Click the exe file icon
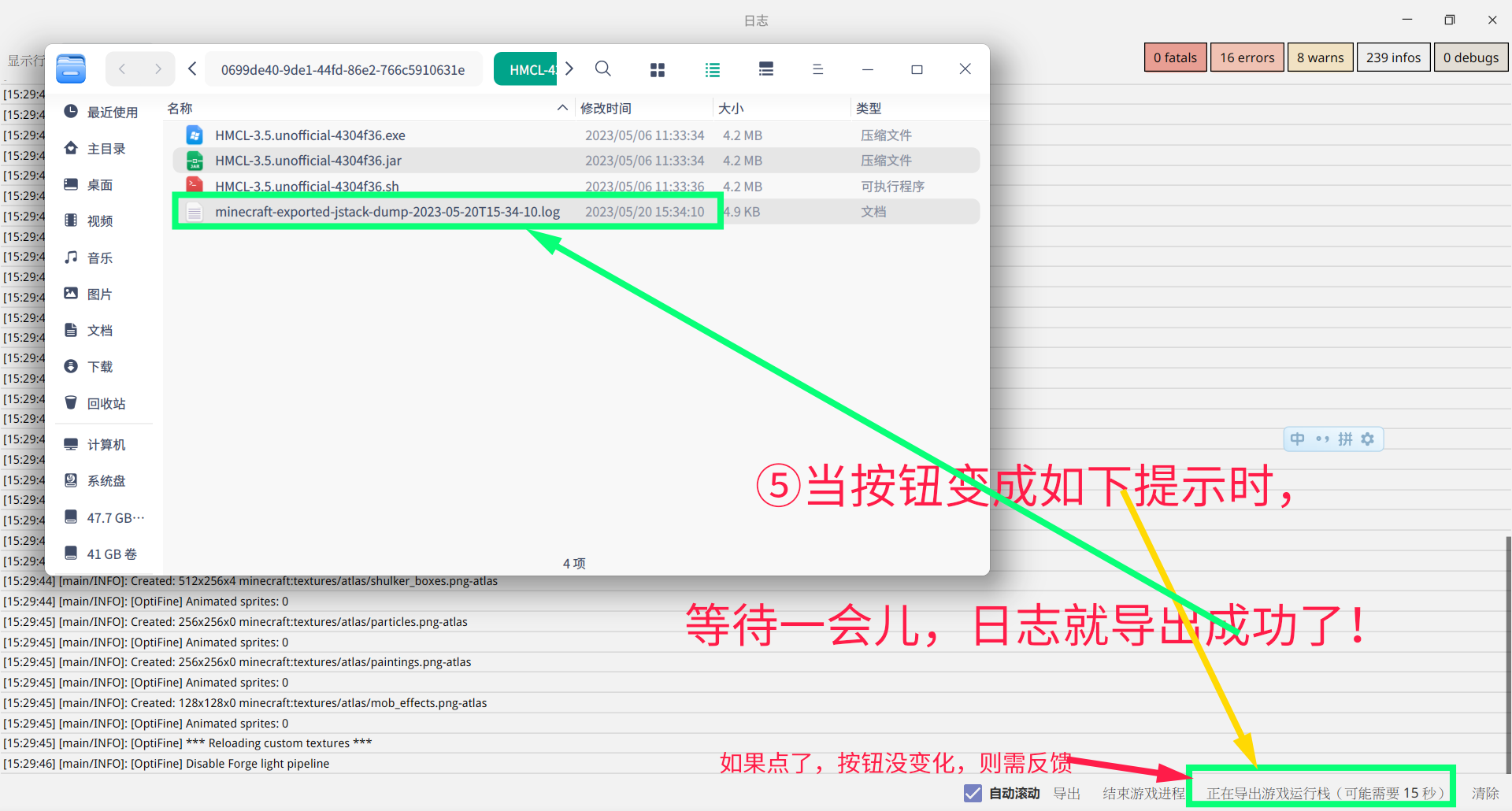Viewport: 1512px width, 811px height. [x=195, y=135]
